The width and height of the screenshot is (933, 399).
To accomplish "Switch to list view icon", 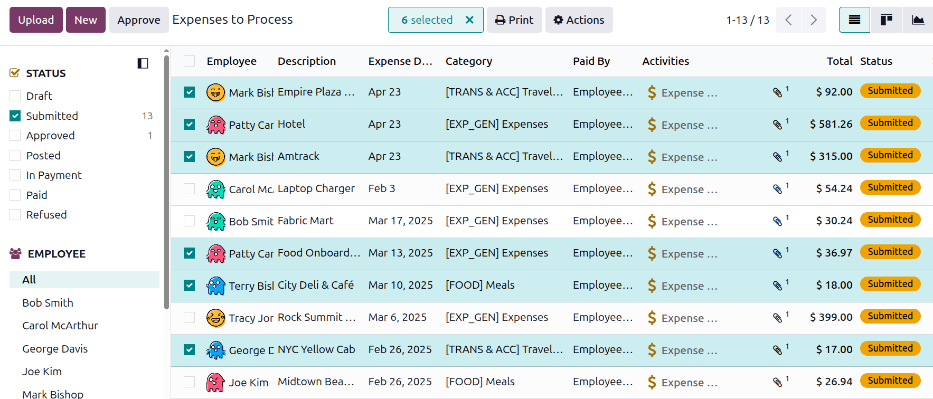I will pos(854,20).
